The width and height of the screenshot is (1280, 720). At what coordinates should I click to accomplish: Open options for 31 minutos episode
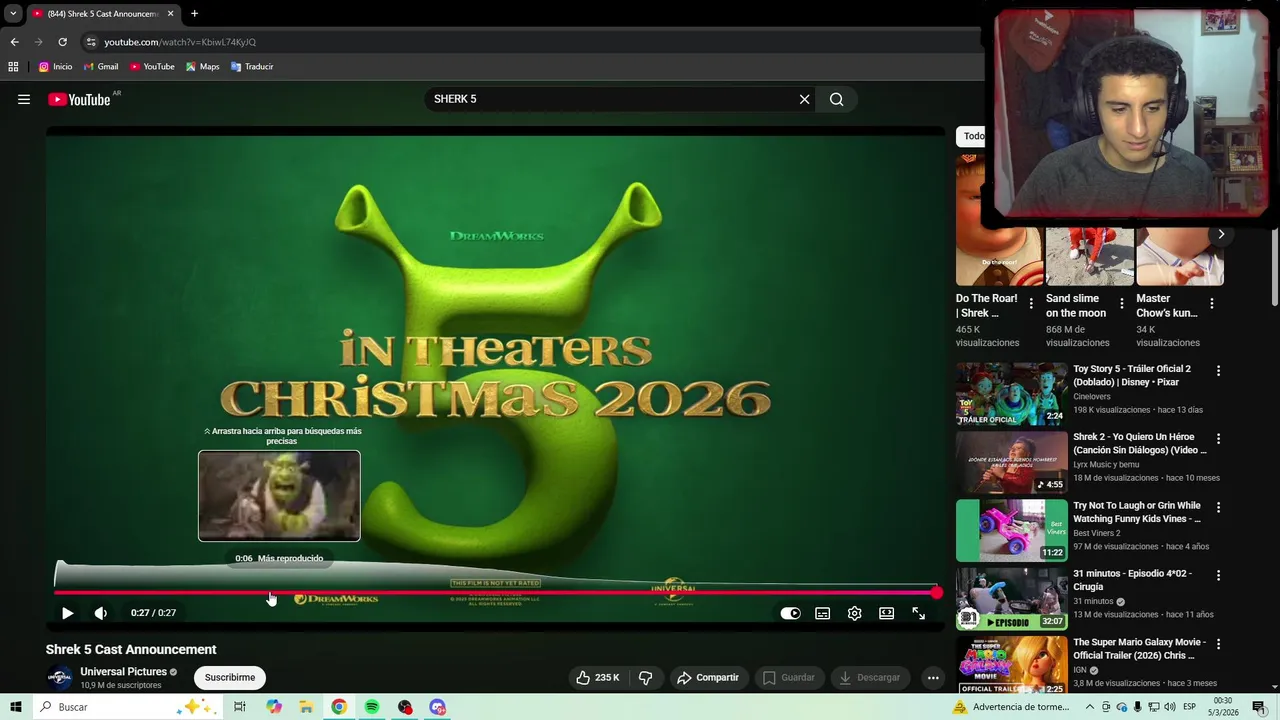1218,575
